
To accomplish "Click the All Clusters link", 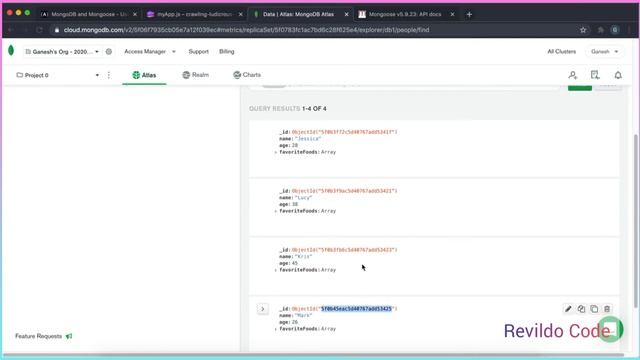I will coord(561,51).
